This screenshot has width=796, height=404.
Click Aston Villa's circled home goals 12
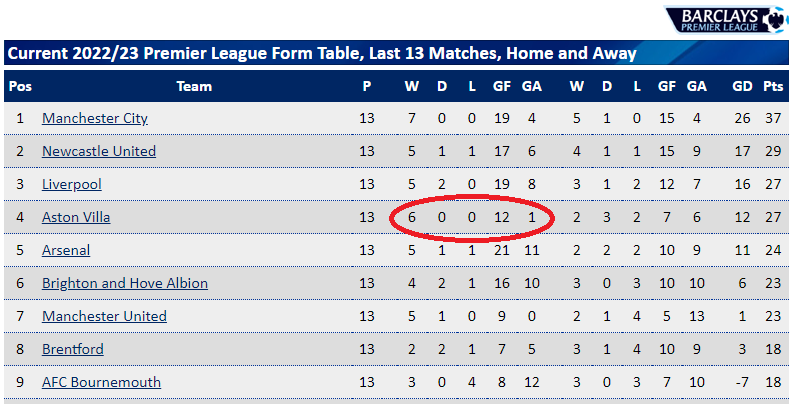click(502, 217)
